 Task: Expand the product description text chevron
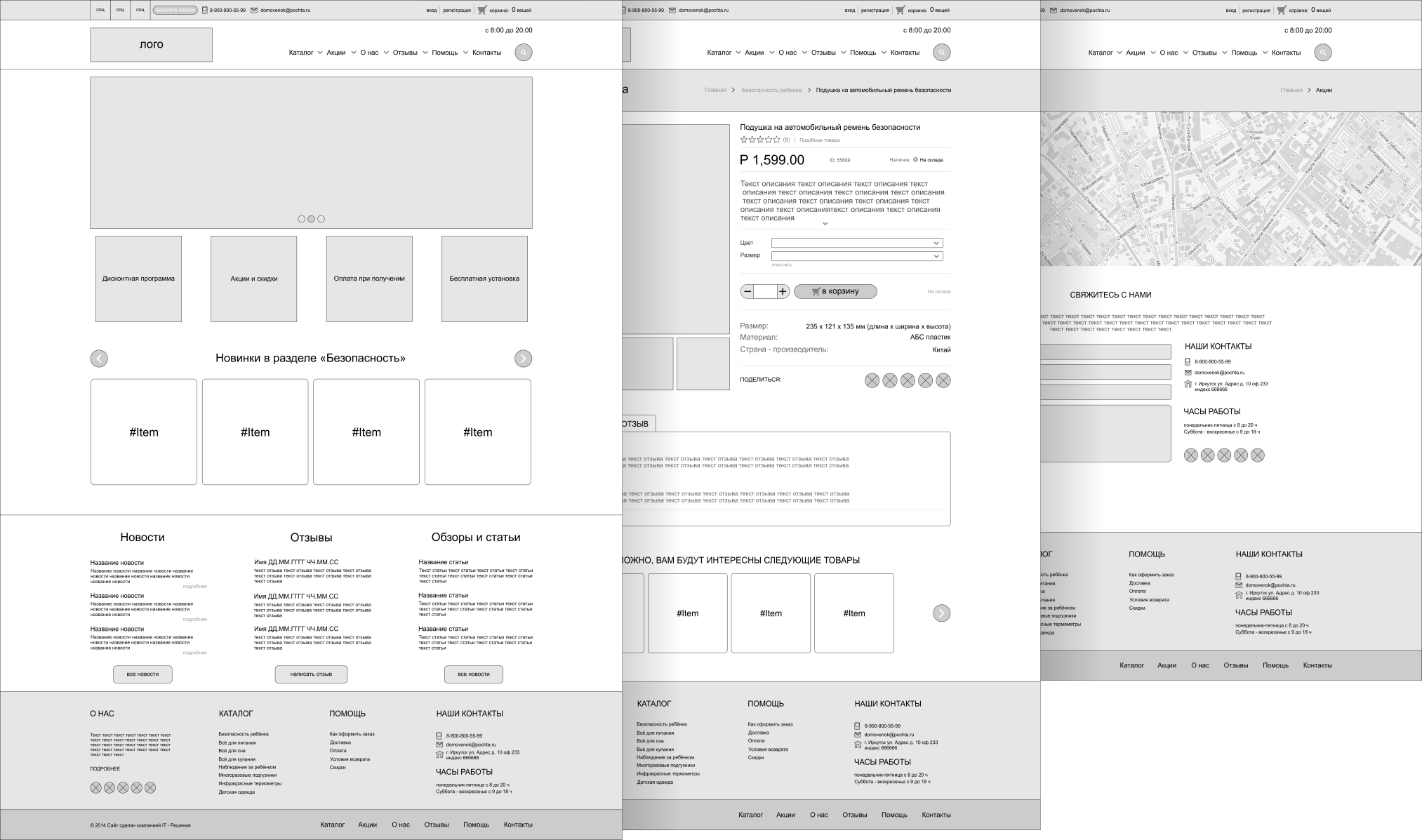point(825,224)
